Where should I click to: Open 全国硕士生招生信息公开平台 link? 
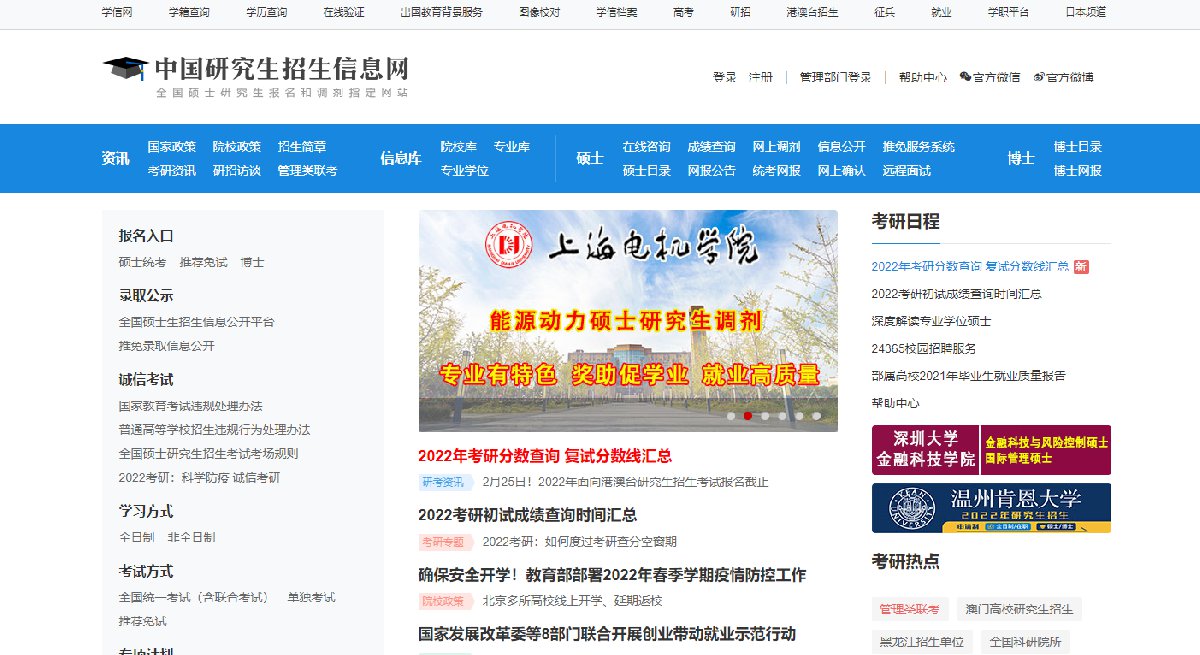tap(197, 322)
